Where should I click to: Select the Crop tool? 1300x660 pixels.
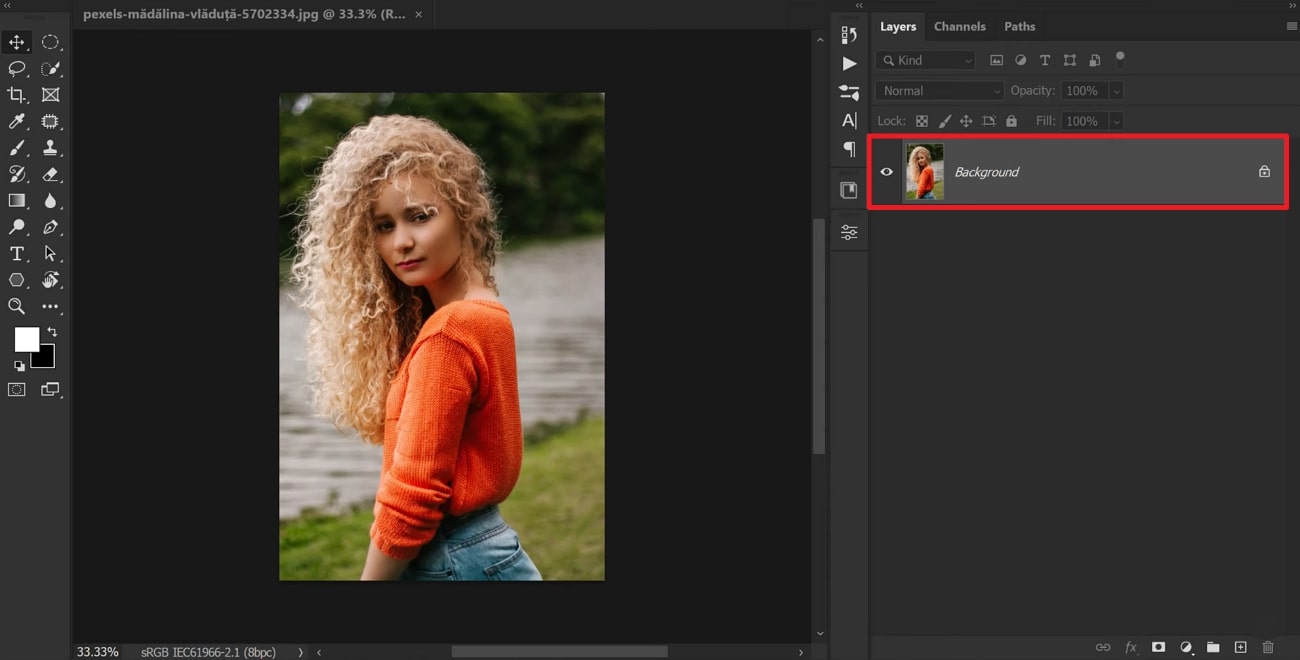(16, 95)
